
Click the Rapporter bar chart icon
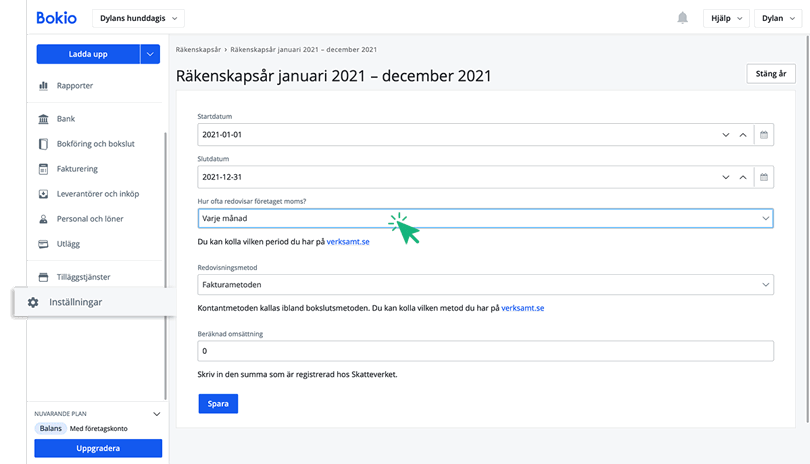click(43, 86)
